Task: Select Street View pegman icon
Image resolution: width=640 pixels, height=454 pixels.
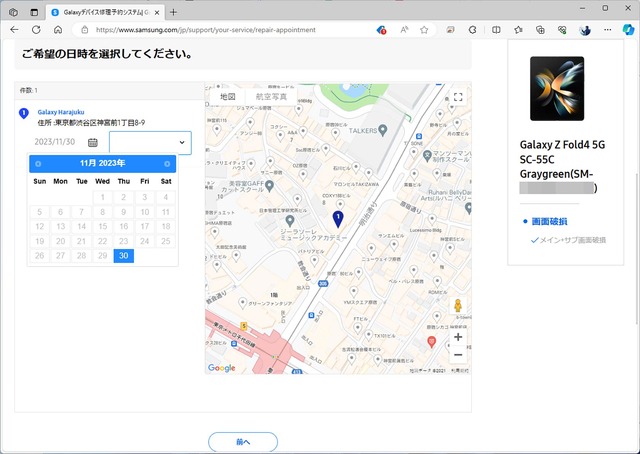Action: point(458,305)
